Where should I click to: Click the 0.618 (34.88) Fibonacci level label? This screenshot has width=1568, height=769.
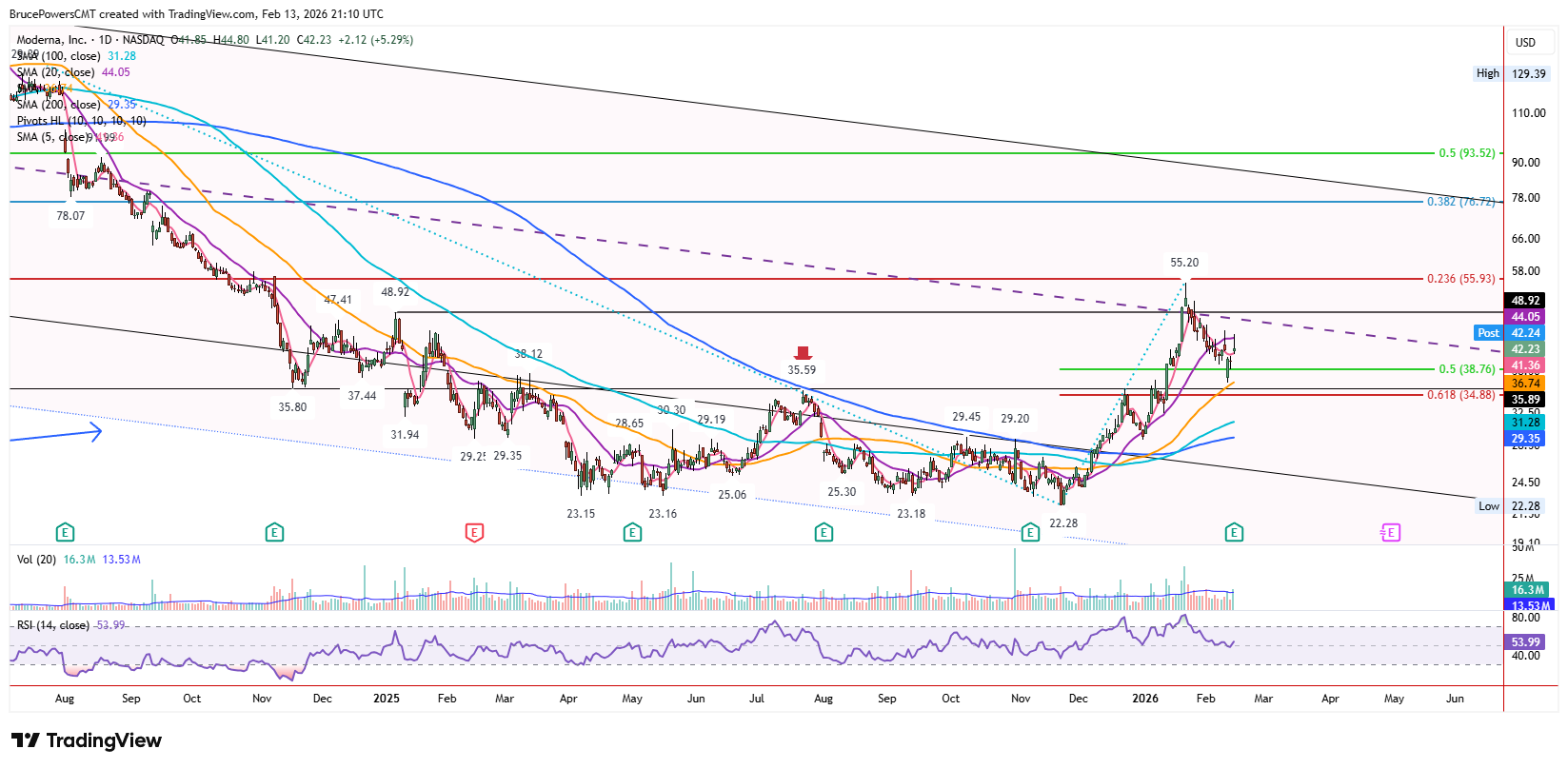point(1461,395)
